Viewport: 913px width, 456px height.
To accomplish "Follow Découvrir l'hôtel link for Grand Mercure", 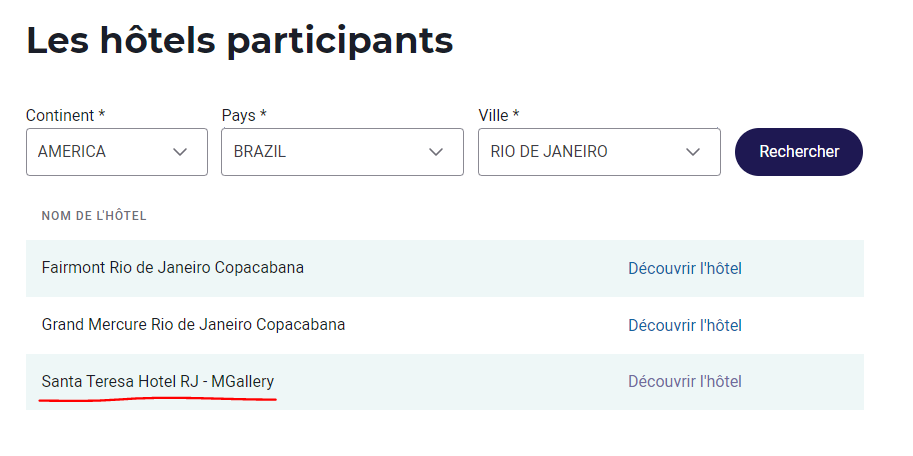I will (685, 325).
